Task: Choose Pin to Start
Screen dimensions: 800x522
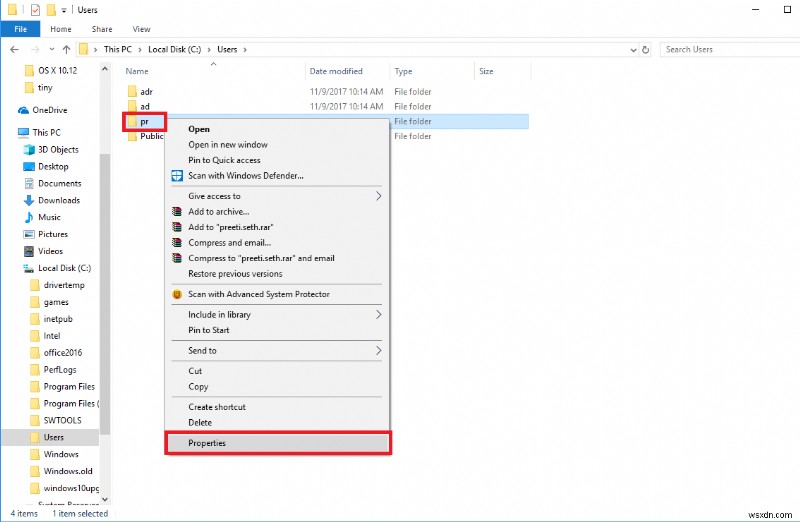Action: 209,330
